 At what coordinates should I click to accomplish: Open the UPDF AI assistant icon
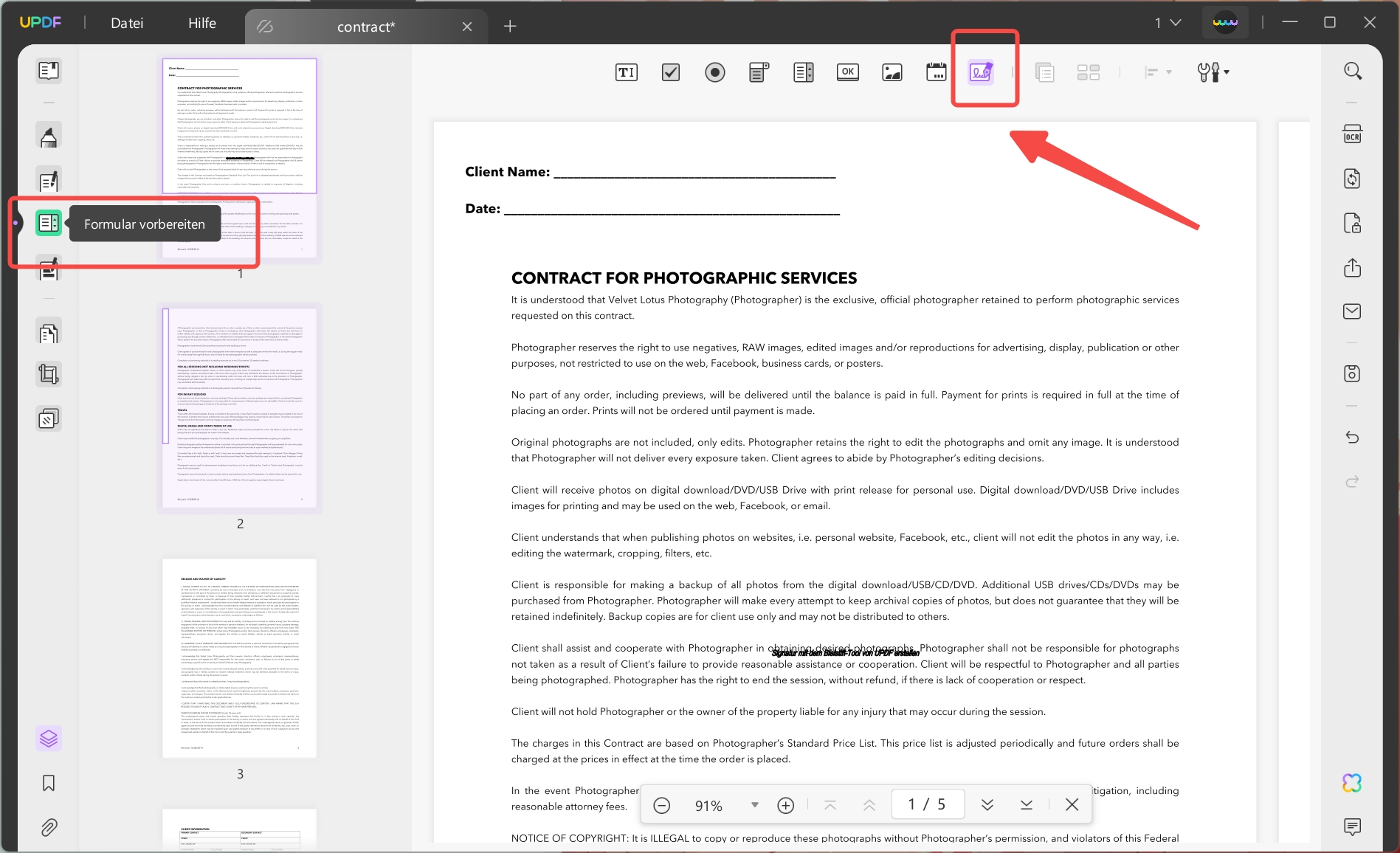1352,783
